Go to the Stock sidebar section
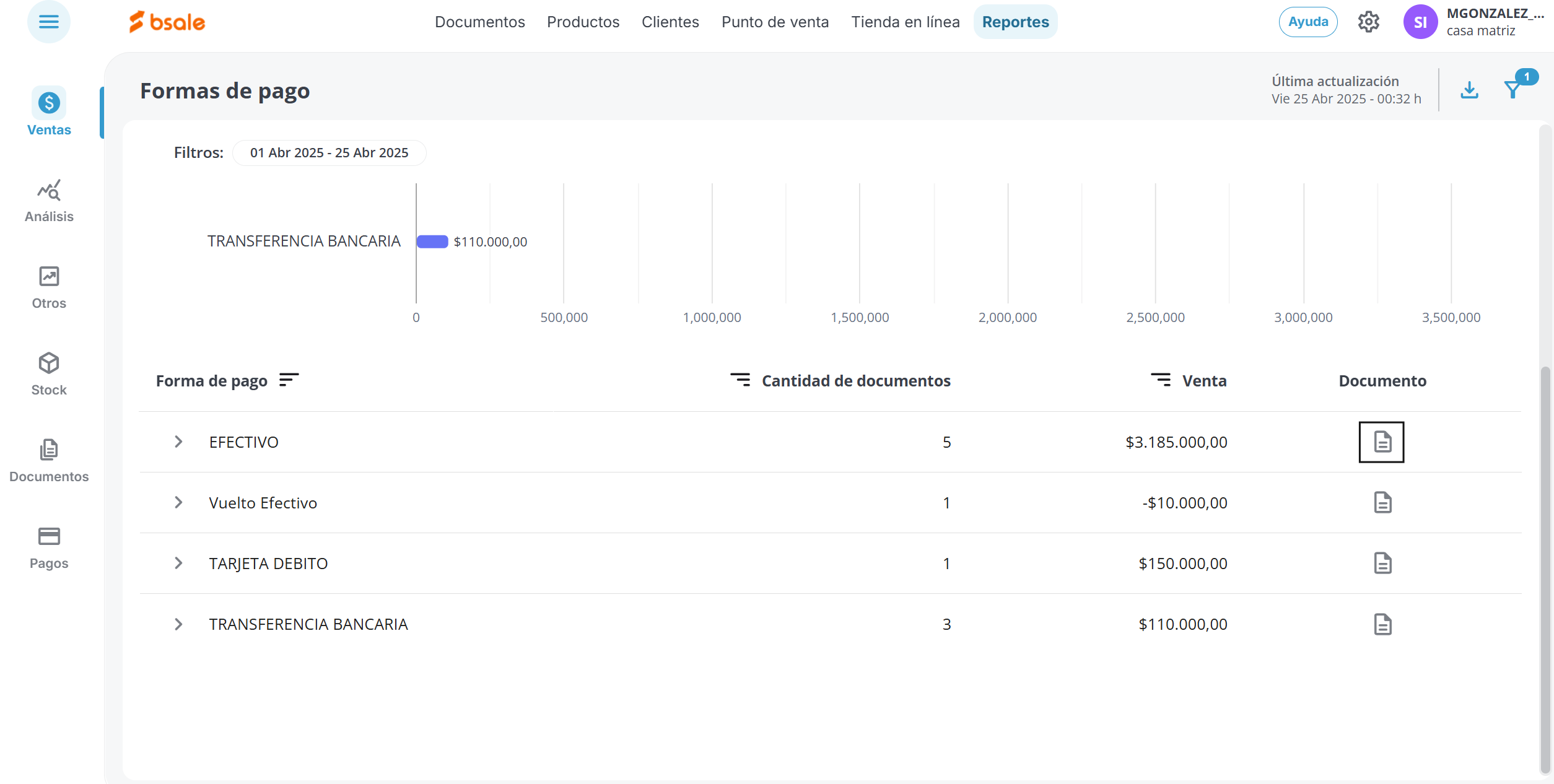The height and width of the screenshot is (784, 1554). [49, 374]
